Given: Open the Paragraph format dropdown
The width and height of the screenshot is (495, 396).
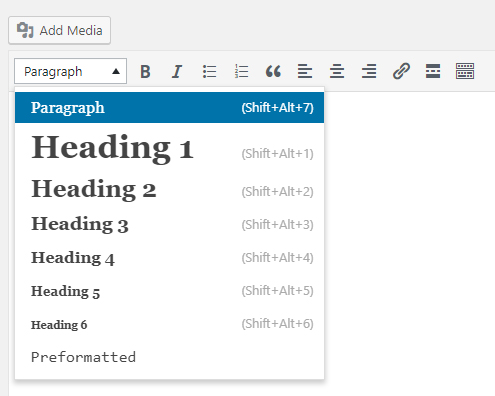Looking at the screenshot, I should 70,71.
